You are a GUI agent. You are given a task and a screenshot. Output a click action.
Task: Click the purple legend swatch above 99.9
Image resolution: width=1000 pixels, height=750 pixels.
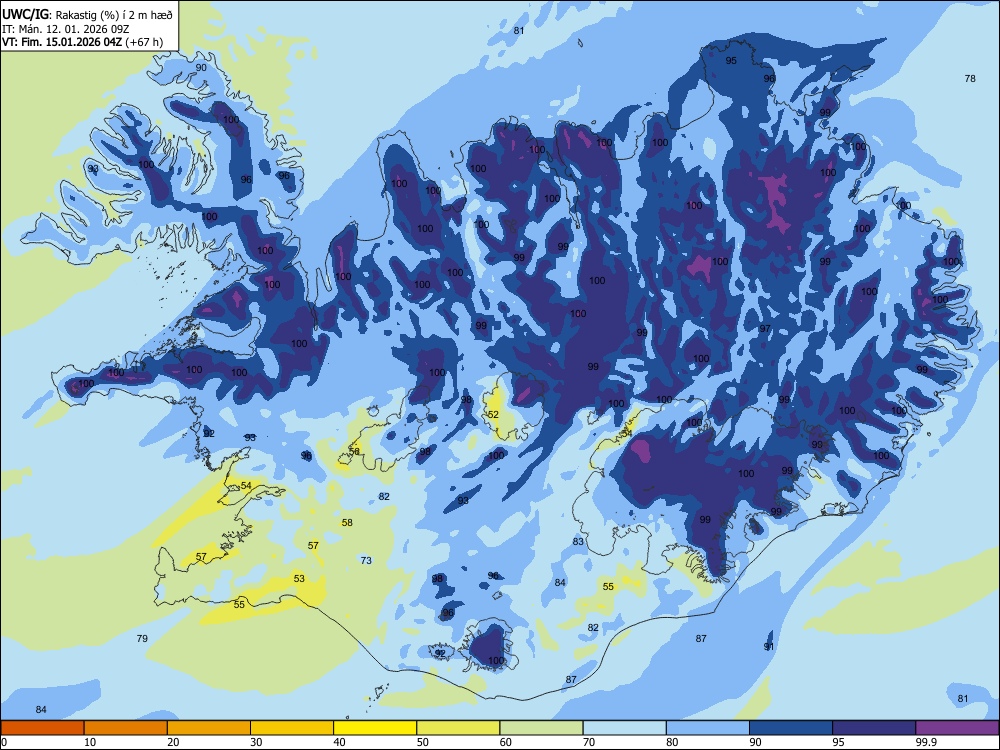pyautogui.click(x=957, y=728)
